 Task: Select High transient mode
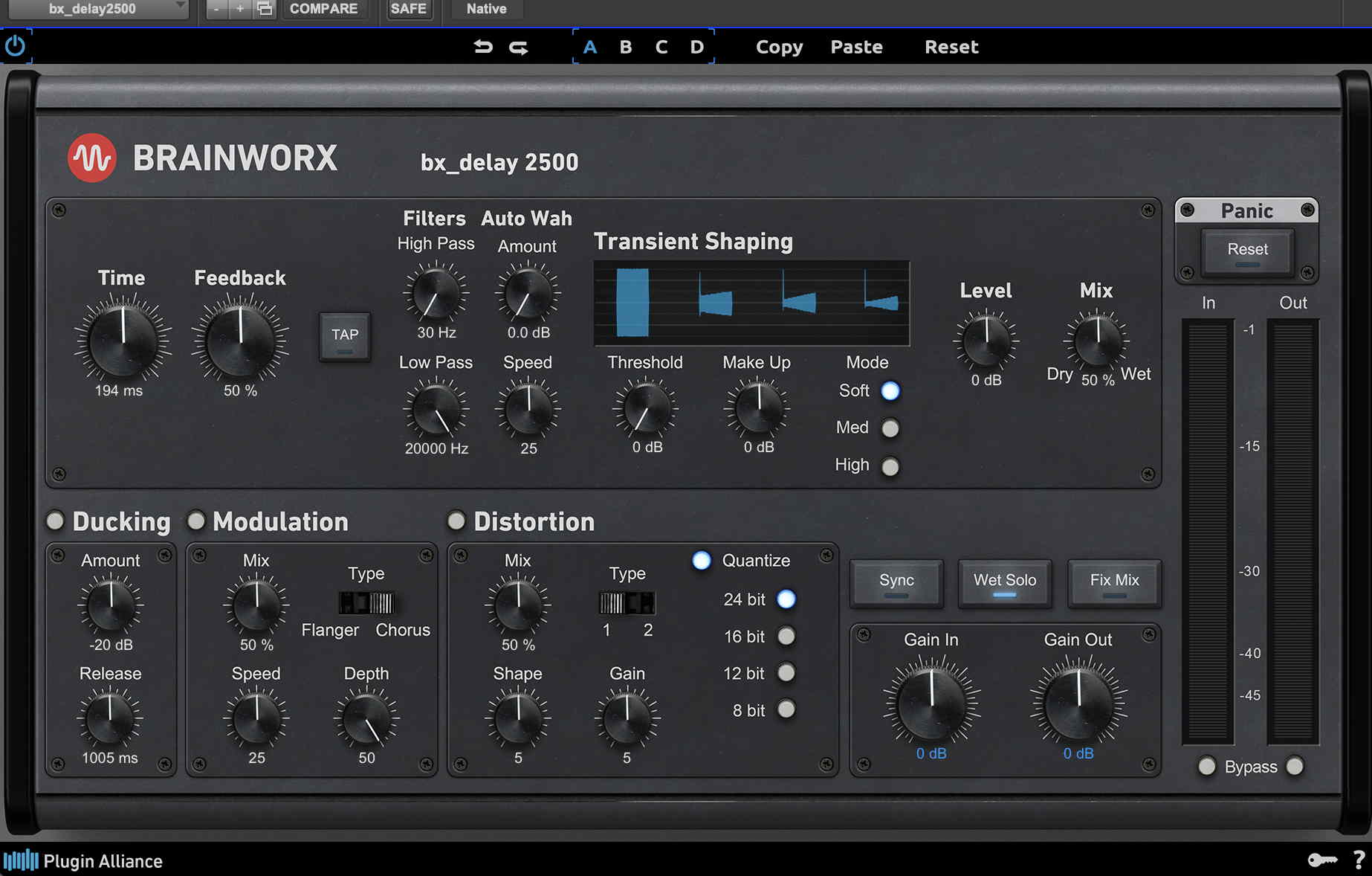(x=890, y=466)
